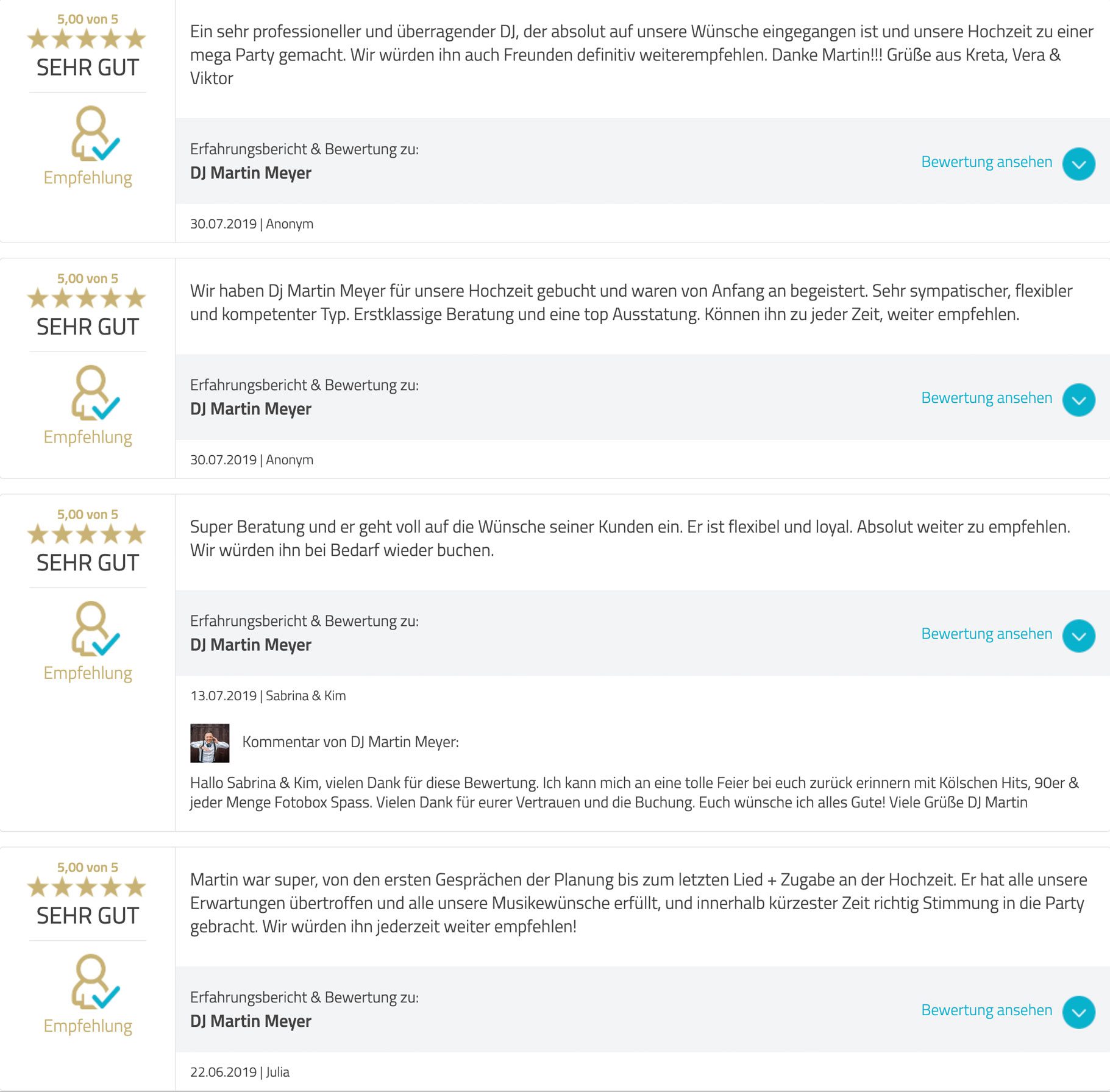Expand the first review with the chevron button
1110x1092 pixels.
(1078, 164)
